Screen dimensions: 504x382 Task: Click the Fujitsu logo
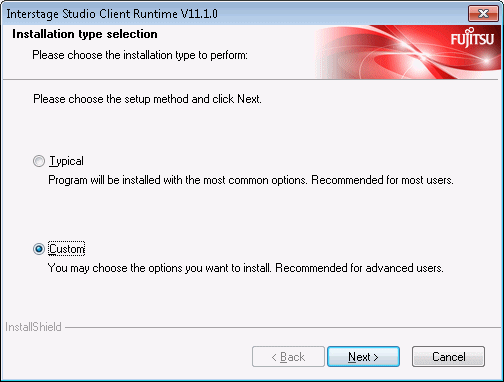(472, 38)
